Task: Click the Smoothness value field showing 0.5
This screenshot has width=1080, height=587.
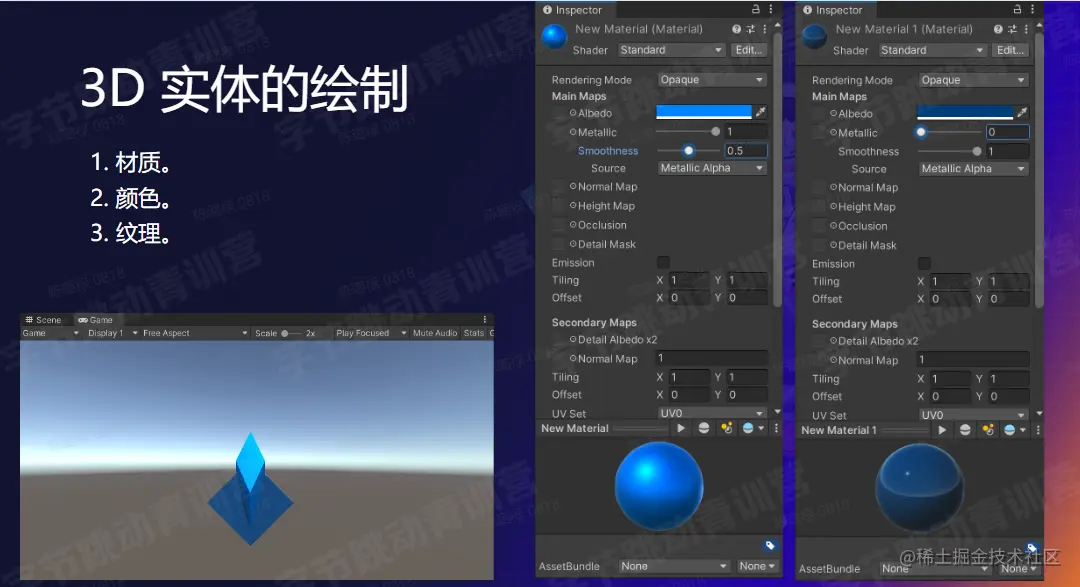Action: (x=745, y=150)
